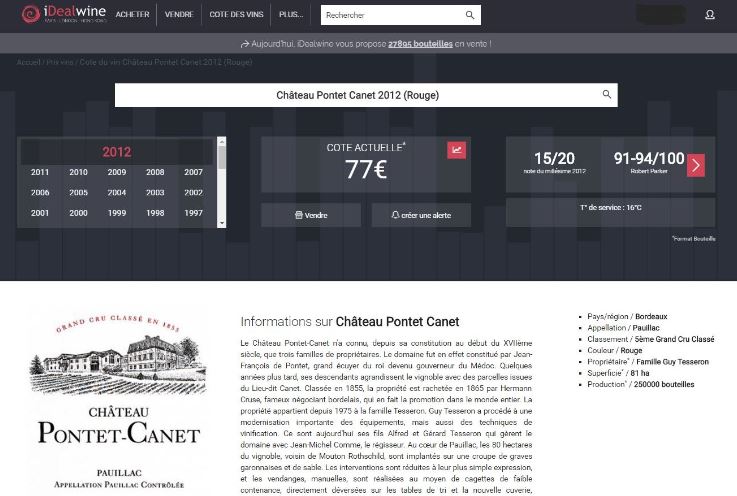This screenshot has width=737, height=496.
Task: Click the 15/20 vintage rating
Action: 554,158
